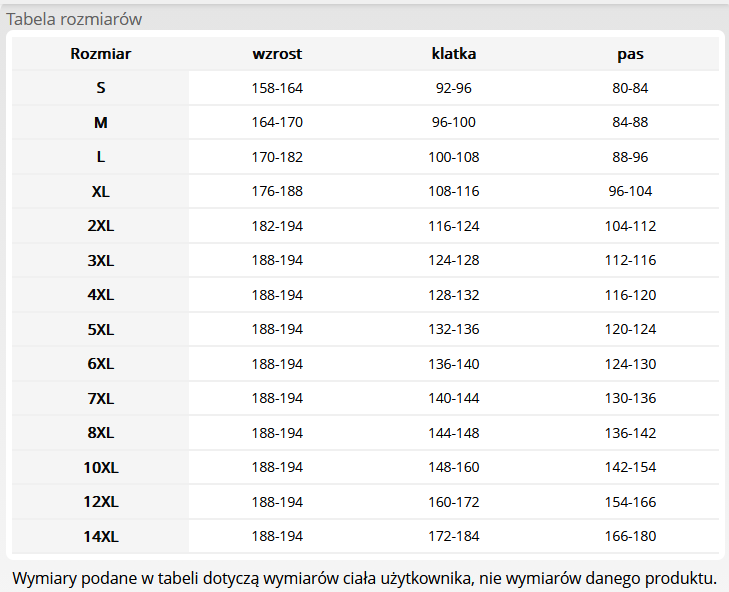The height and width of the screenshot is (592, 729).
Task: Click the 'klatka' column header
Action: 454,54
